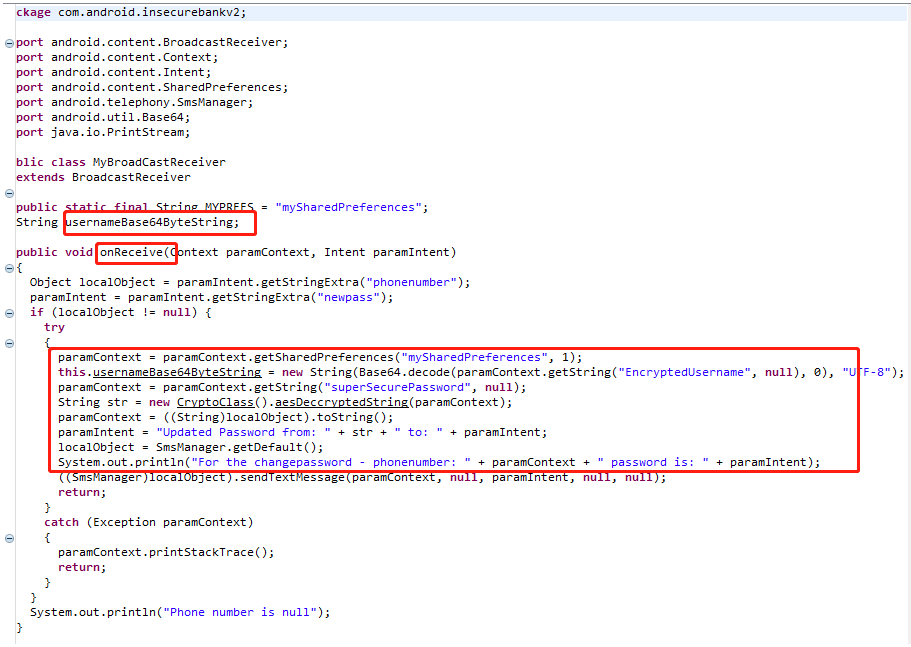Click the fold marker beside the imports
The width and height of the screenshot is (911, 647).
tap(8, 42)
